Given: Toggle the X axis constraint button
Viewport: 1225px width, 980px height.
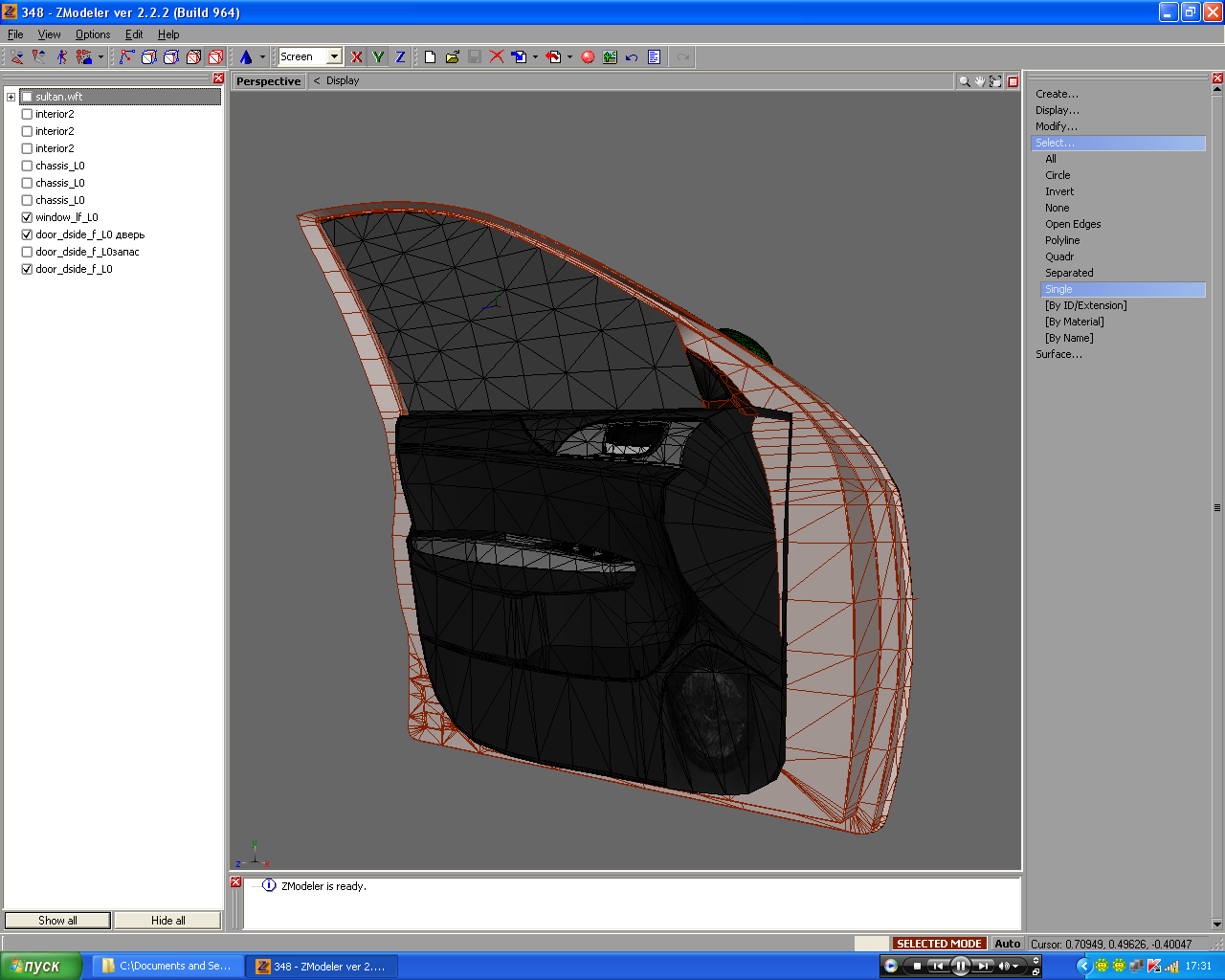Looking at the screenshot, I should tap(357, 57).
